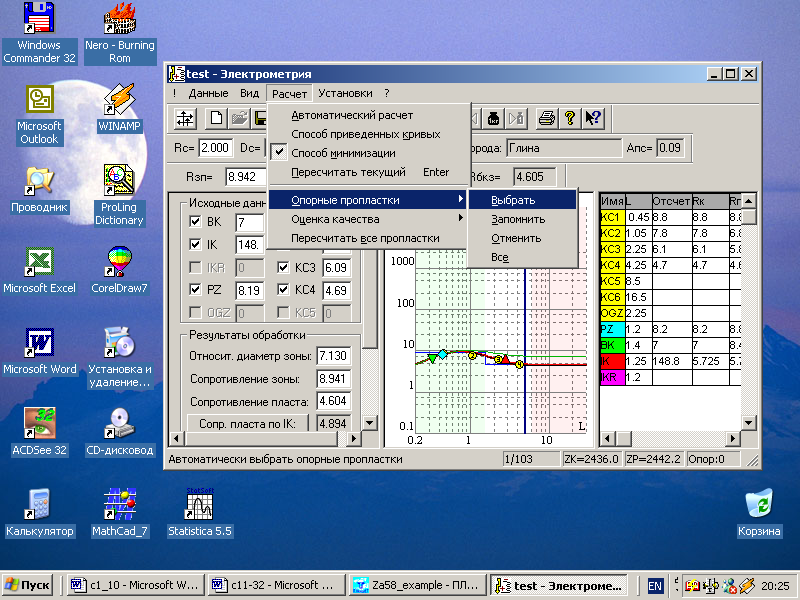Uncheck the IK checkbox
This screenshot has width=800, height=600.
[x=195, y=244]
